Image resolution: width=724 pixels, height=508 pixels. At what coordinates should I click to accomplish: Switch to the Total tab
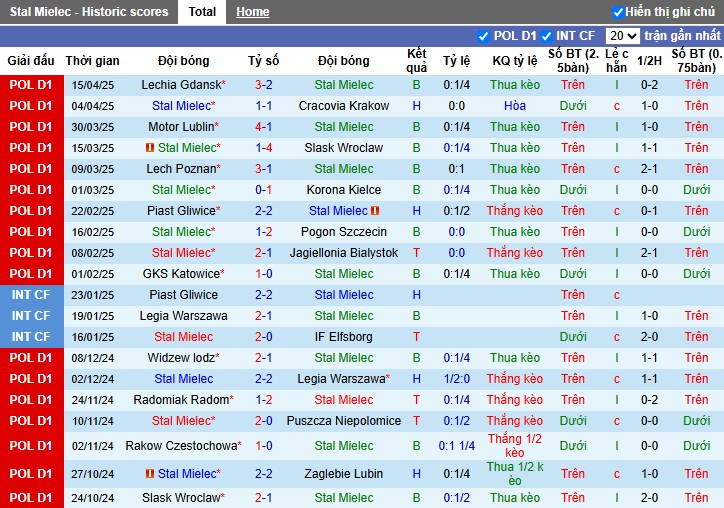[x=202, y=12]
